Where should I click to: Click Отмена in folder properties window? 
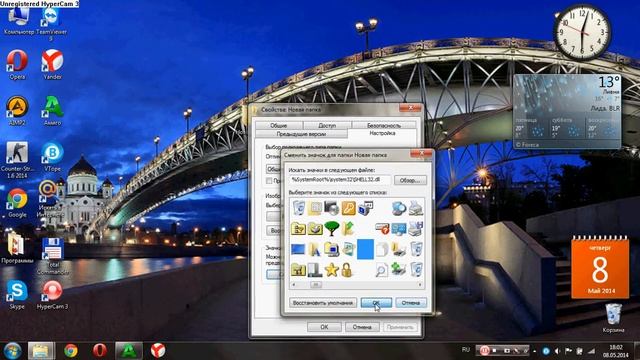(x=362, y=327)
